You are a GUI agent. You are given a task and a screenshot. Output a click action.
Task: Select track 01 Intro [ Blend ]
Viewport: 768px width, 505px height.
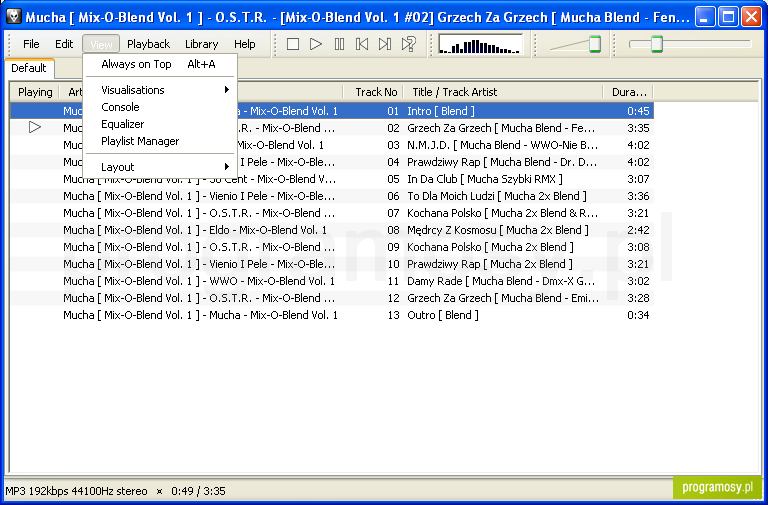click(x=332, y=111)
